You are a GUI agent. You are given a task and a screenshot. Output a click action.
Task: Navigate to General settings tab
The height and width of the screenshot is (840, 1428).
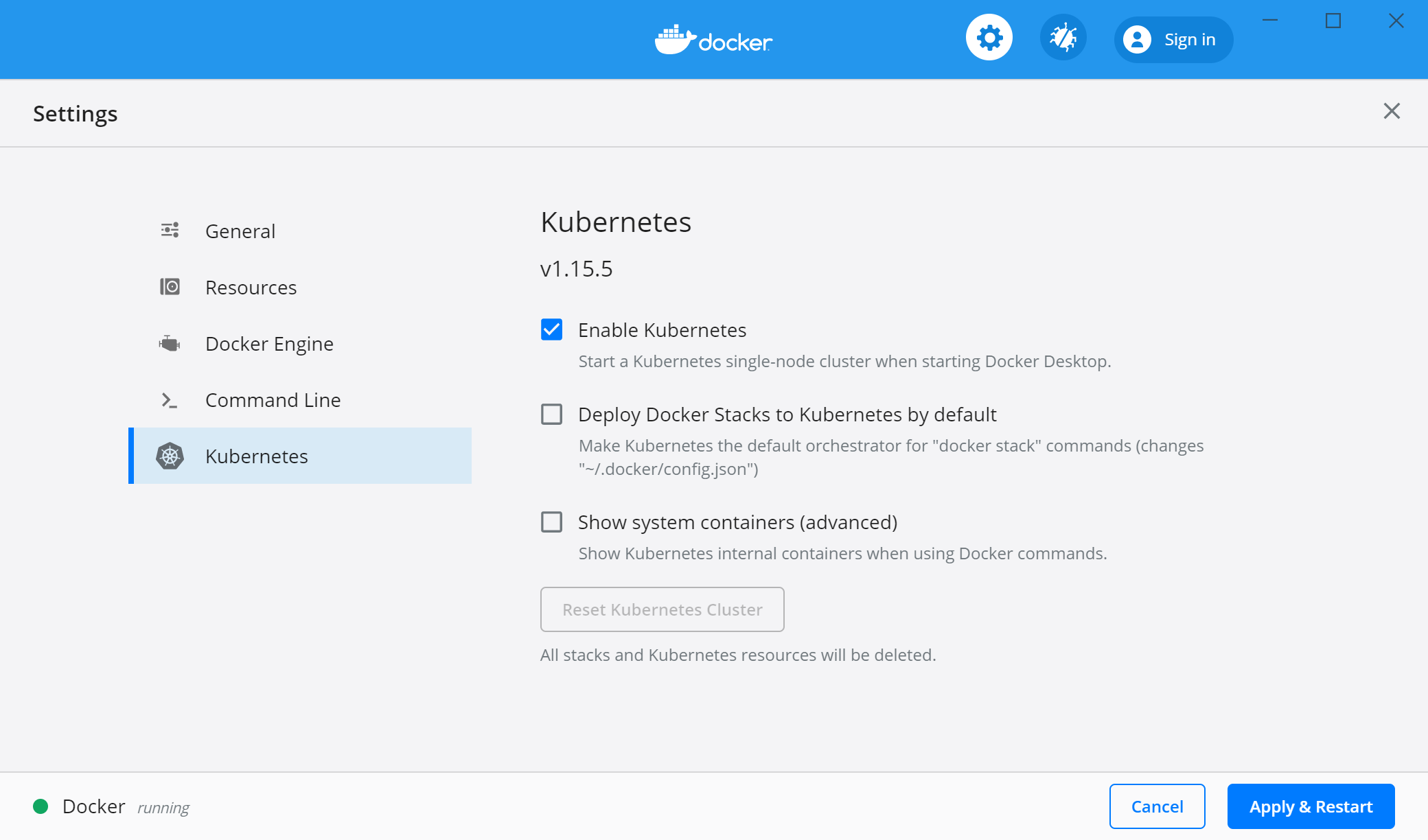(240, 231)
